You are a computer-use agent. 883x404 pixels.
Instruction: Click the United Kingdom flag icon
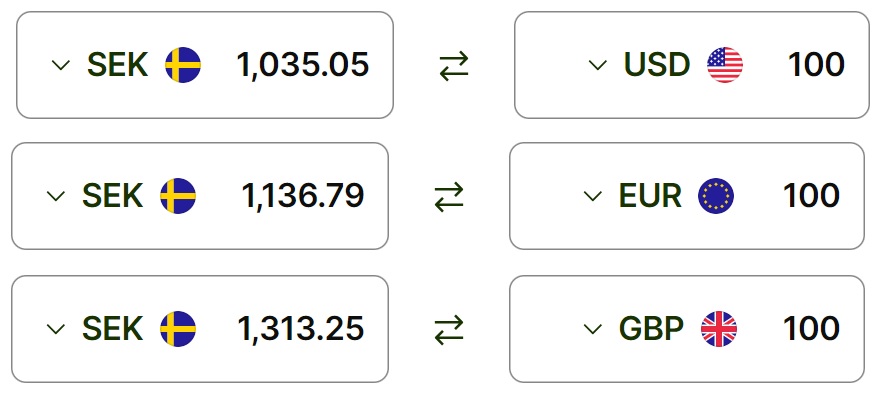coord(719,328)
